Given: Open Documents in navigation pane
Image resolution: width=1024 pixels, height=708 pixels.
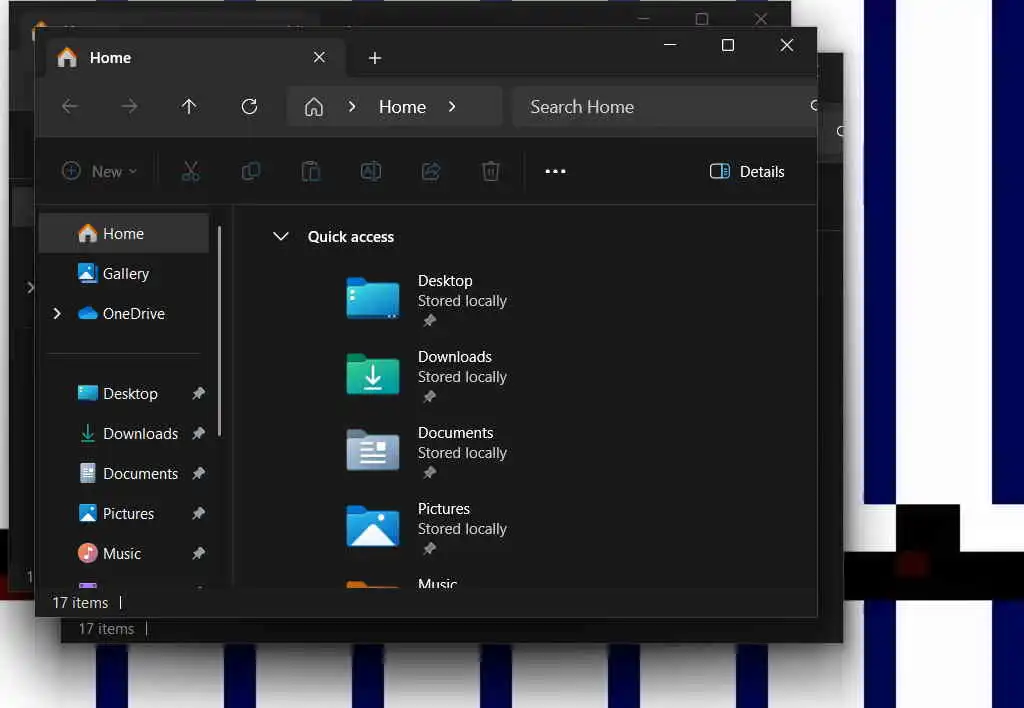Looking at the screenshot, I should click(x=140, y=474).
